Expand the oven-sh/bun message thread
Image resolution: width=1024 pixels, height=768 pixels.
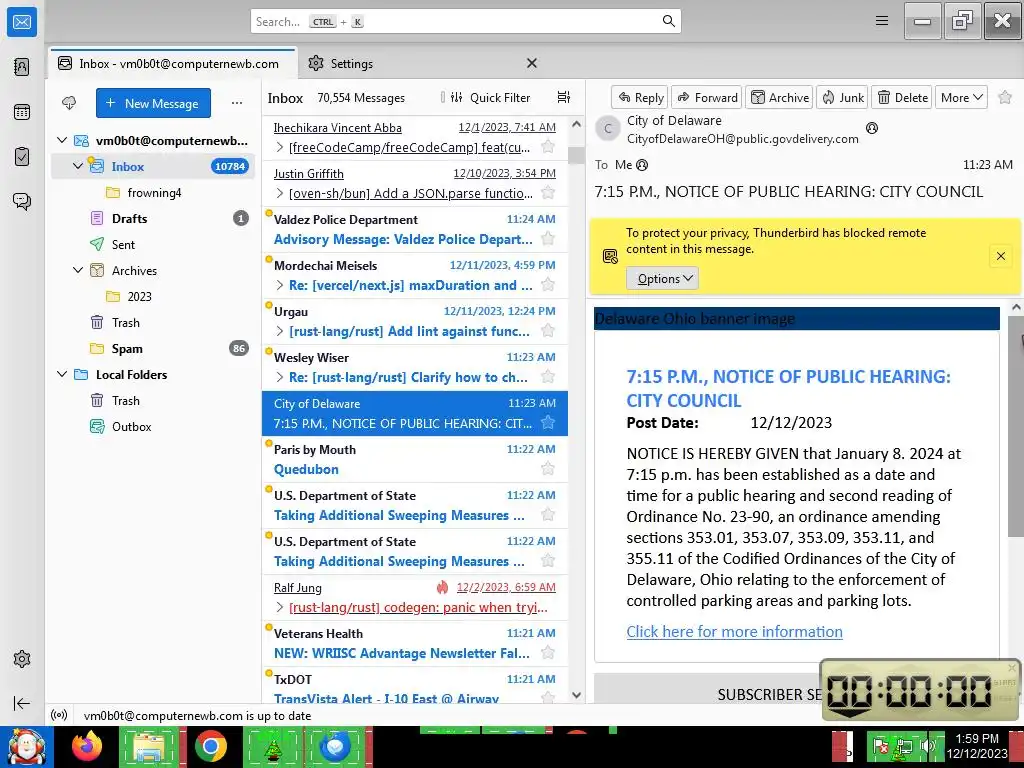(x=280, y=193)
